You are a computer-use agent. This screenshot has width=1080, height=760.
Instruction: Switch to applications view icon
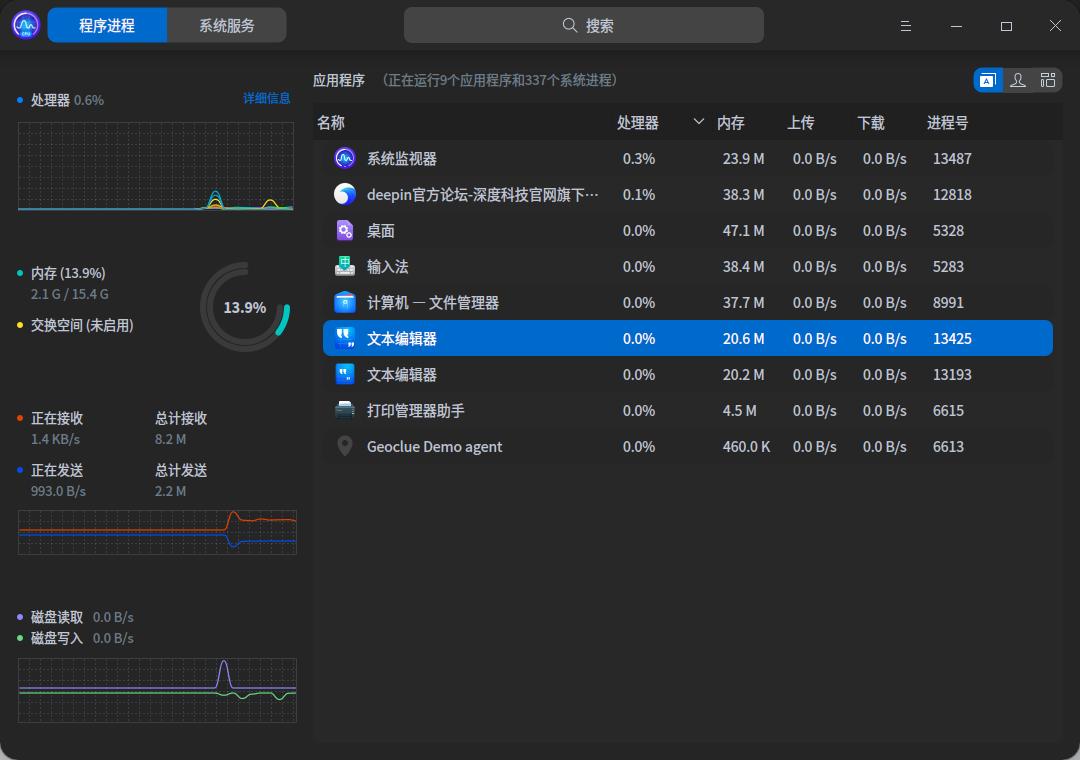pyautogui.click(x=987, y=79)
